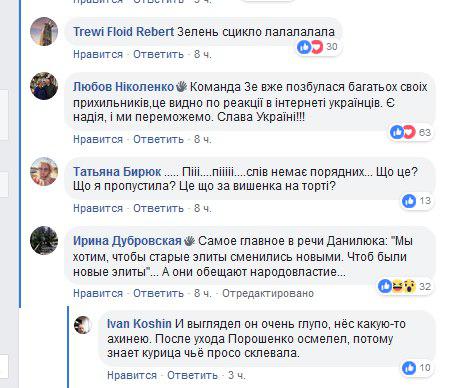Click the wow emoji reaction with 32 count

tap(410, 286)
